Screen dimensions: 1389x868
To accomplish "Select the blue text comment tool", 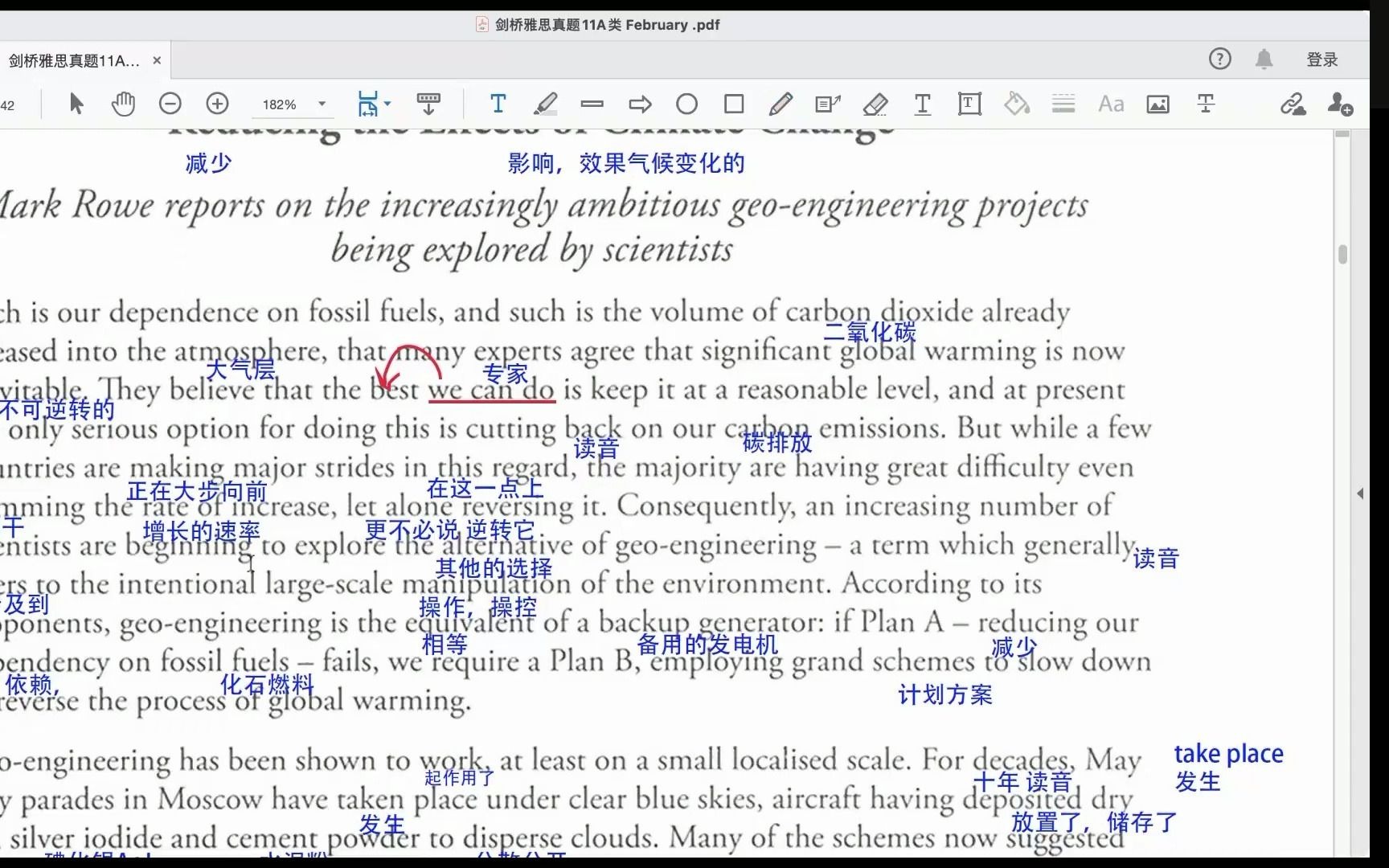I will (x=498, y=104).
